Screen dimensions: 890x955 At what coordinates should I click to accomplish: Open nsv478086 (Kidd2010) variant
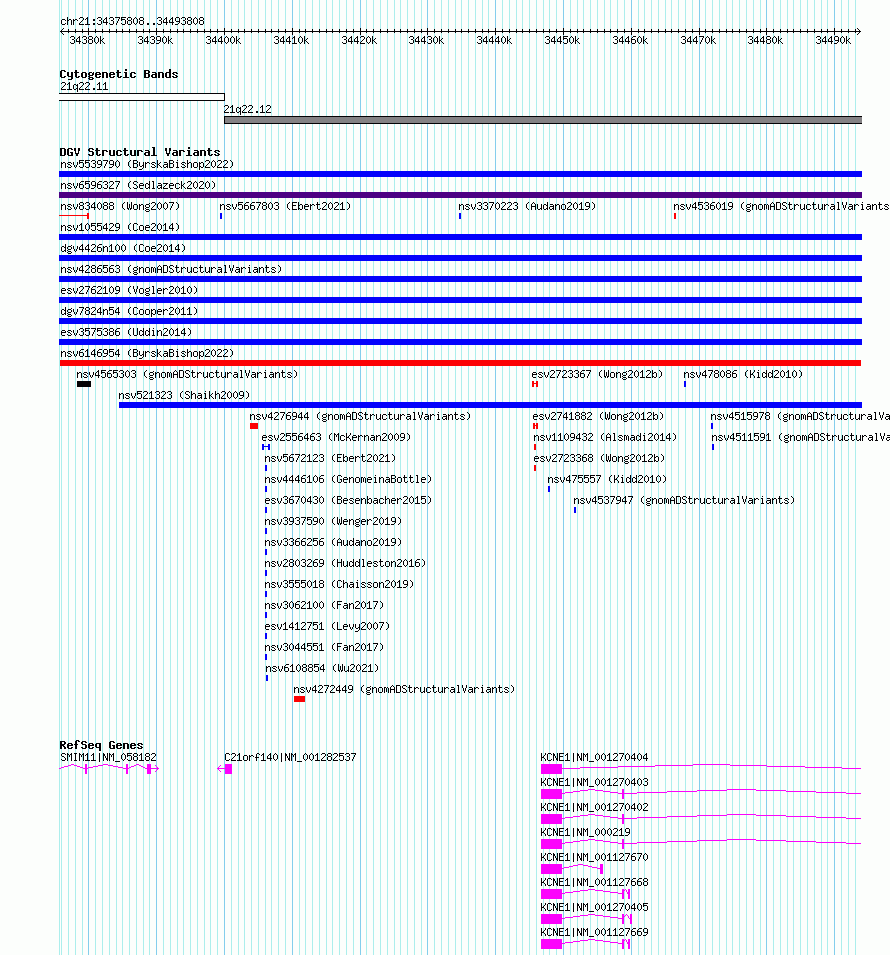point(743,375)
